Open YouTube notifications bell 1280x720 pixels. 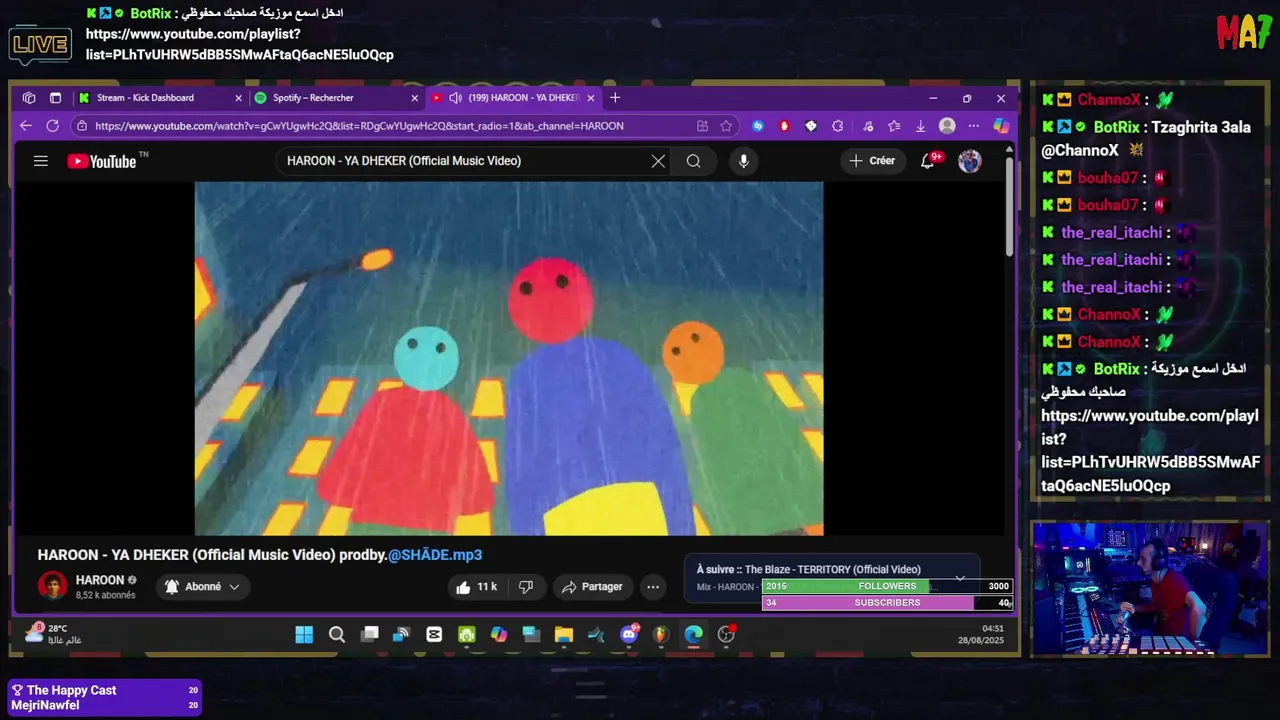[x=928, y=161]
